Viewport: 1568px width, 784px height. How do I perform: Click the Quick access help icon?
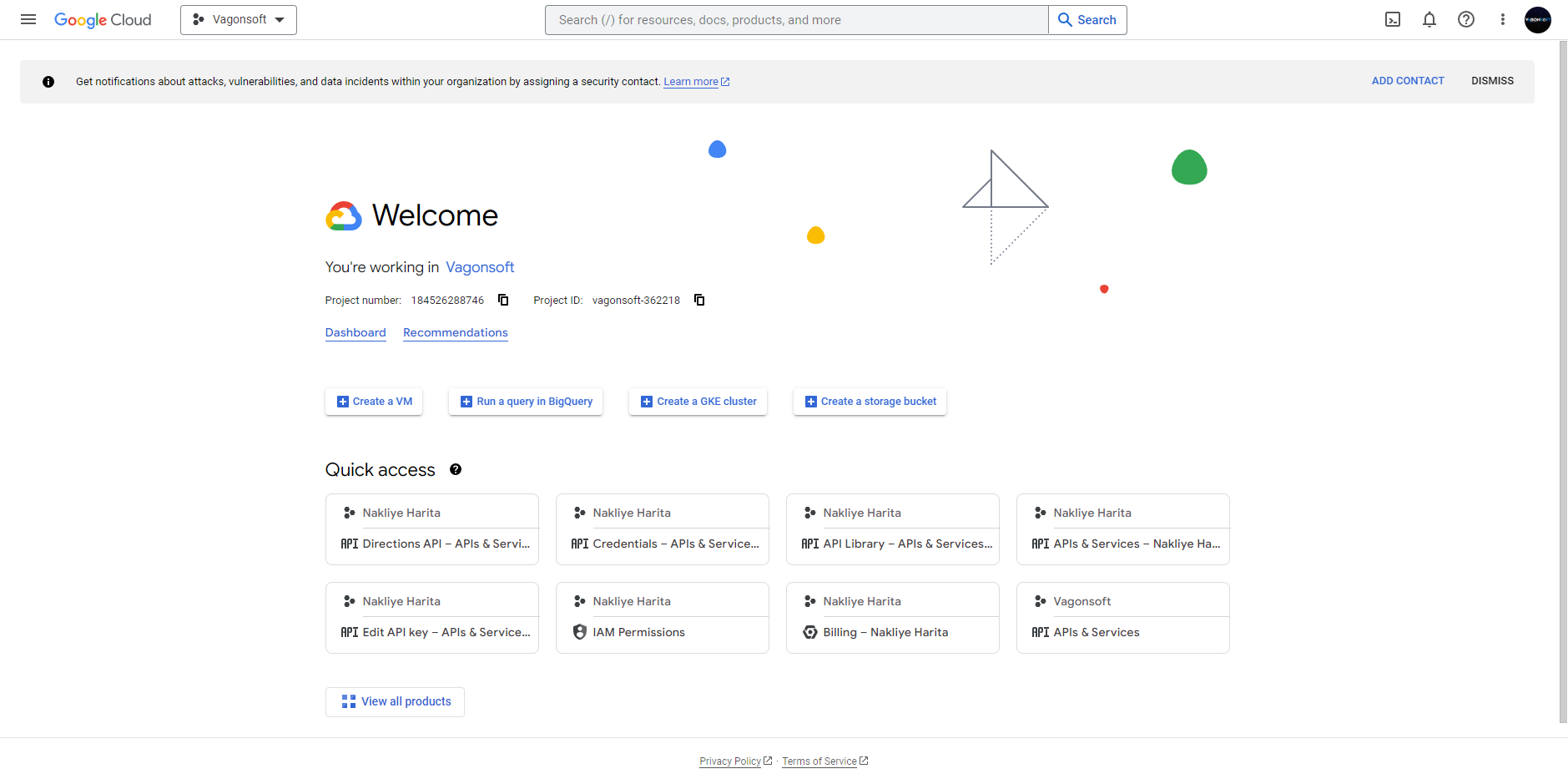click(x=456, y=469)
